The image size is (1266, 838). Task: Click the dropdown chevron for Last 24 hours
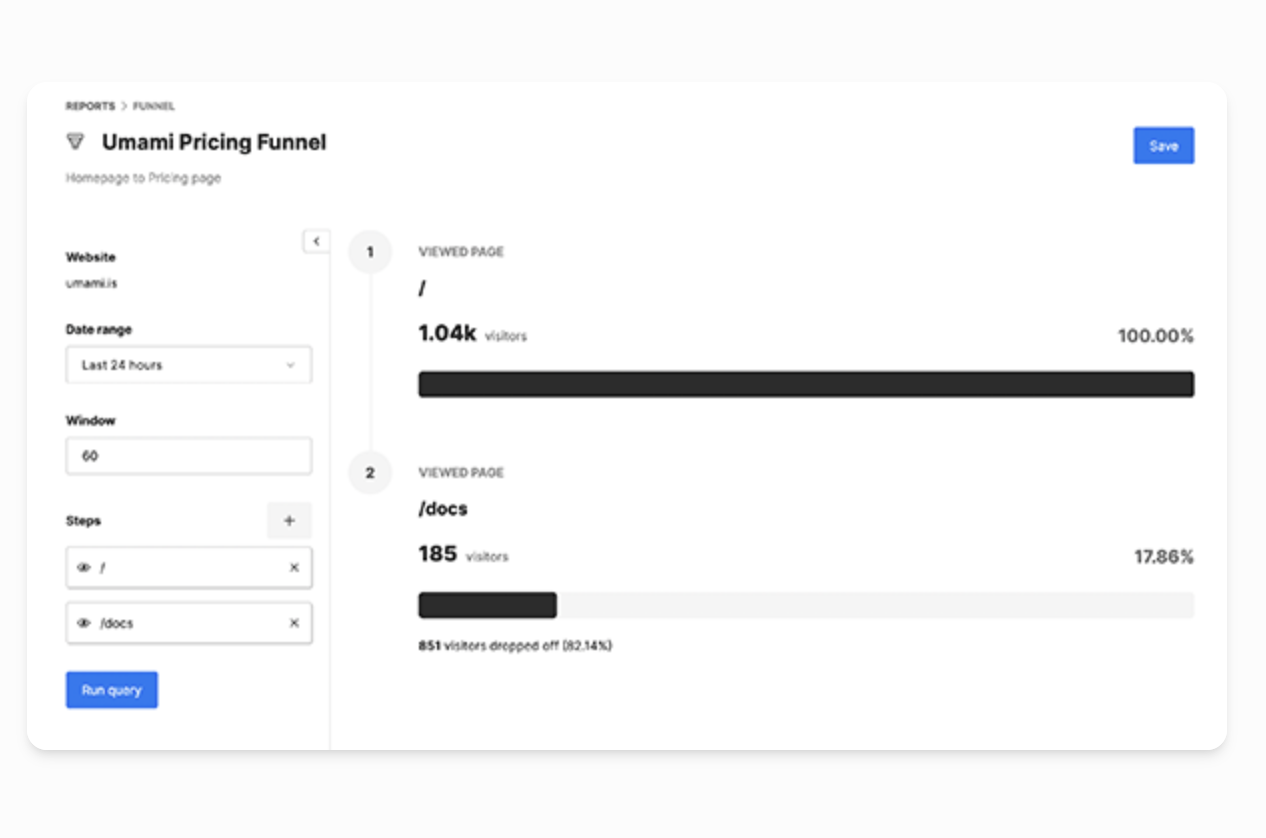click(291, 365)
